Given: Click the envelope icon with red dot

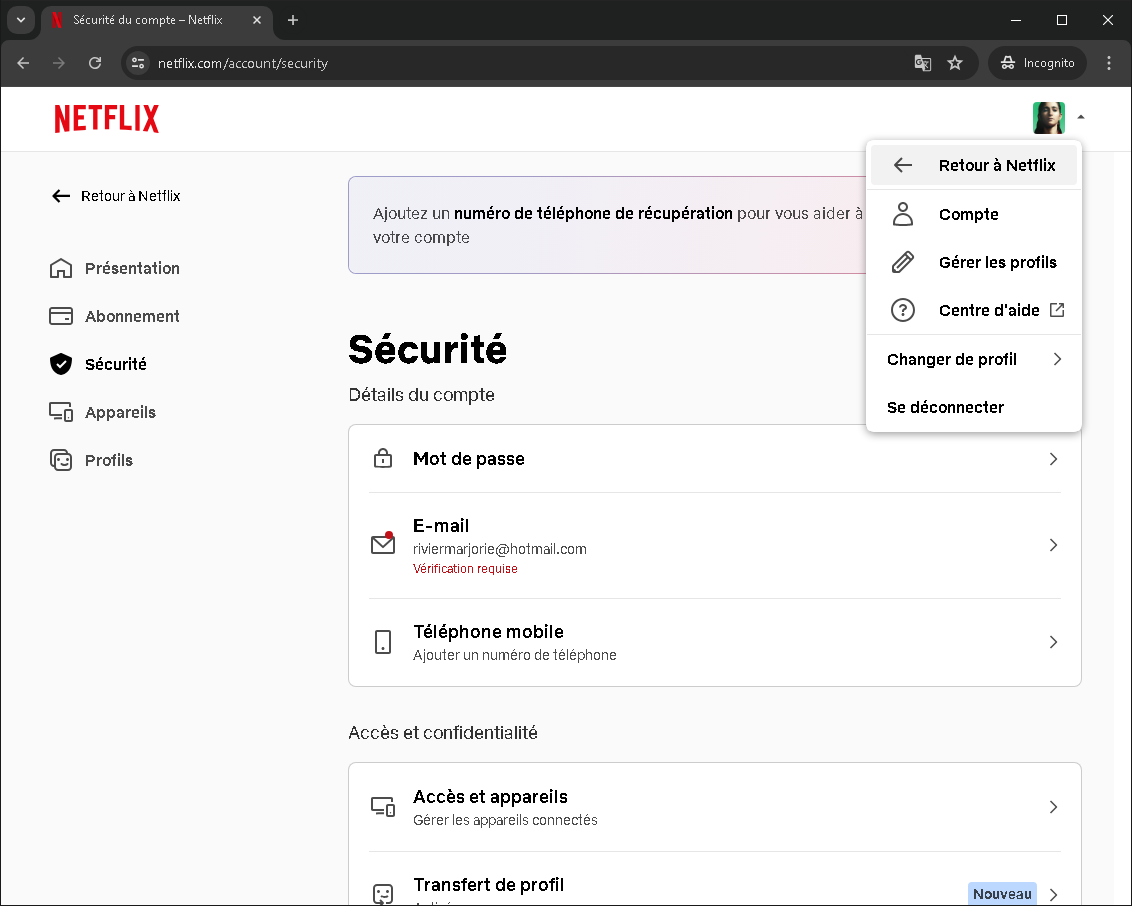Looking at the screenshot, I should point(383,544).
